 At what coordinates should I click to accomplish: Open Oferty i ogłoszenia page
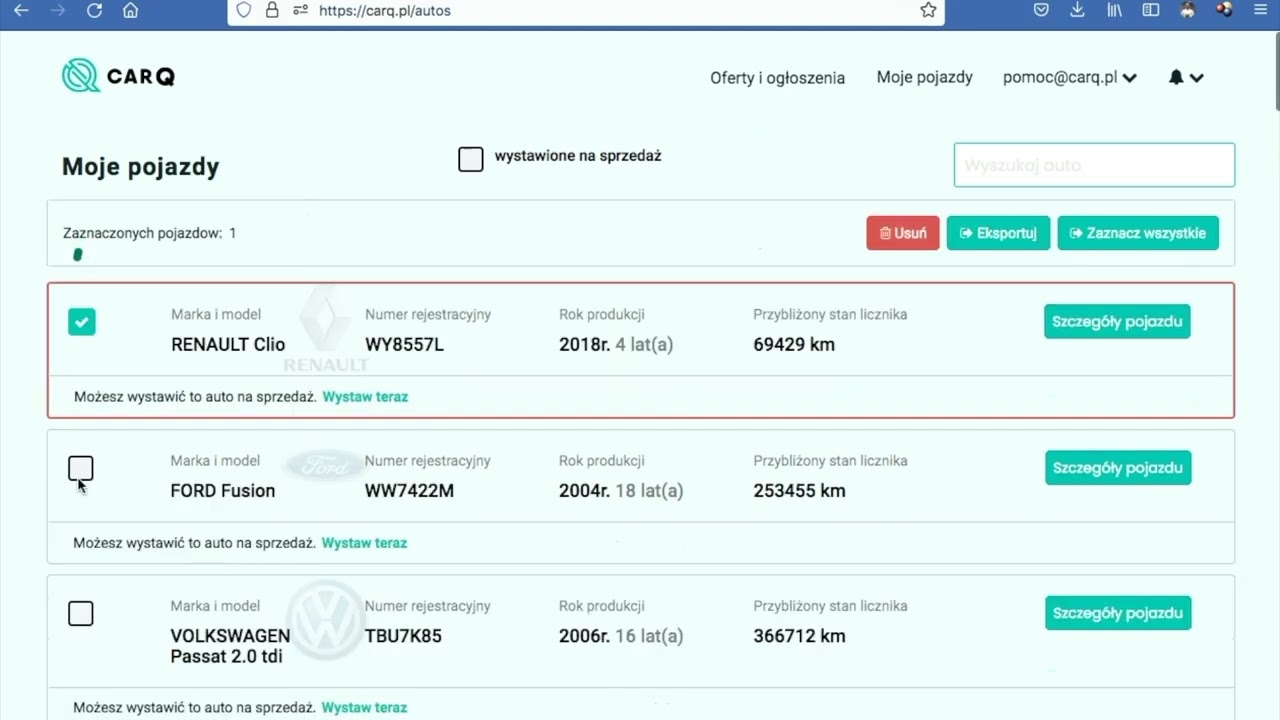(x=777, y=77)
